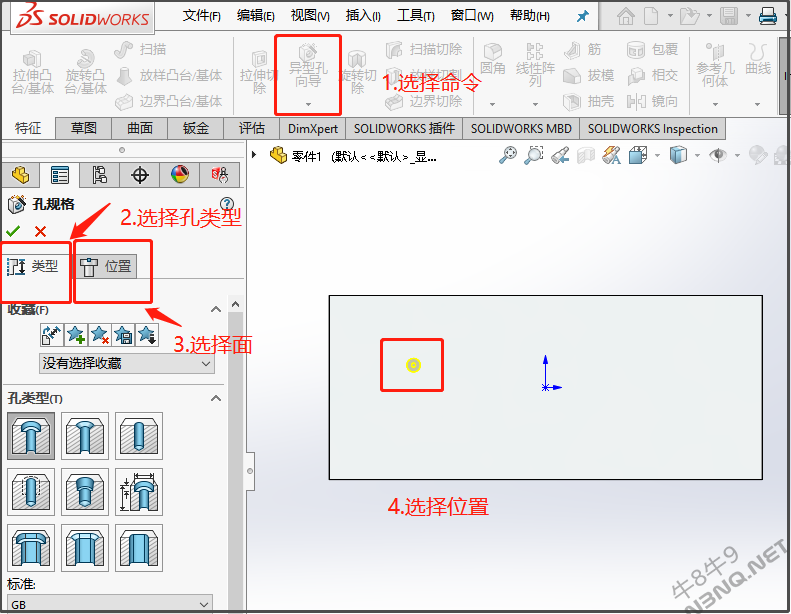Click the delete favorite star with X icon
Screen dimensions: 791x614
pos(99,334)
